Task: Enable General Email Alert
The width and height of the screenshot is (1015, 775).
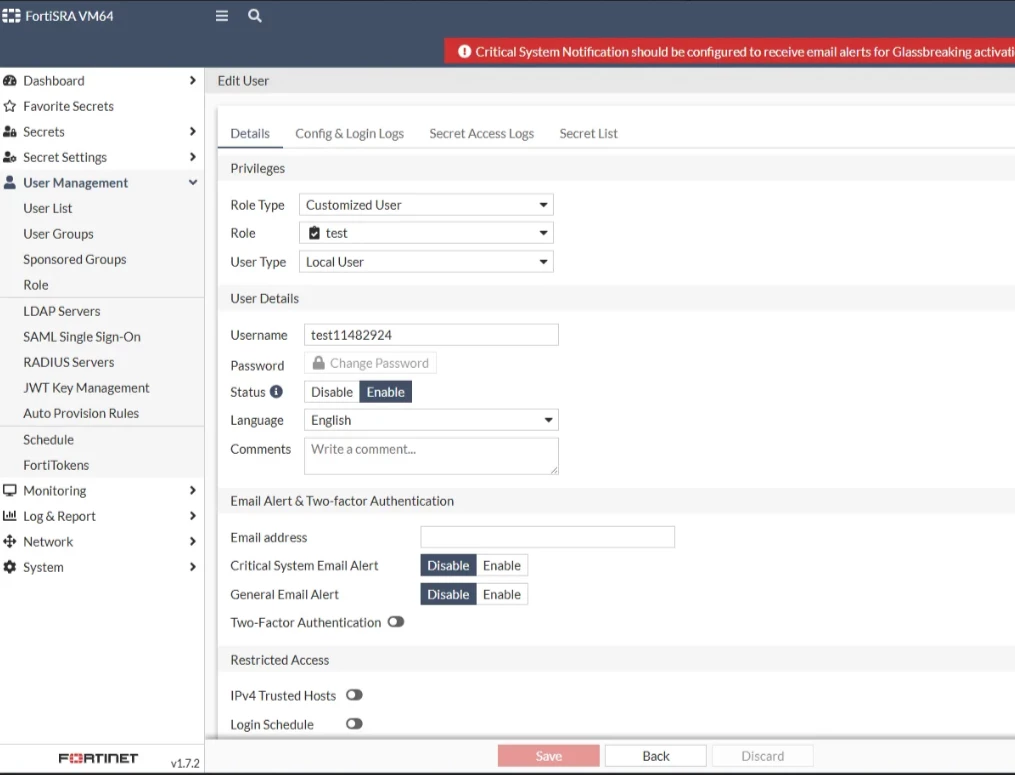Action: [x=502, y=594]
